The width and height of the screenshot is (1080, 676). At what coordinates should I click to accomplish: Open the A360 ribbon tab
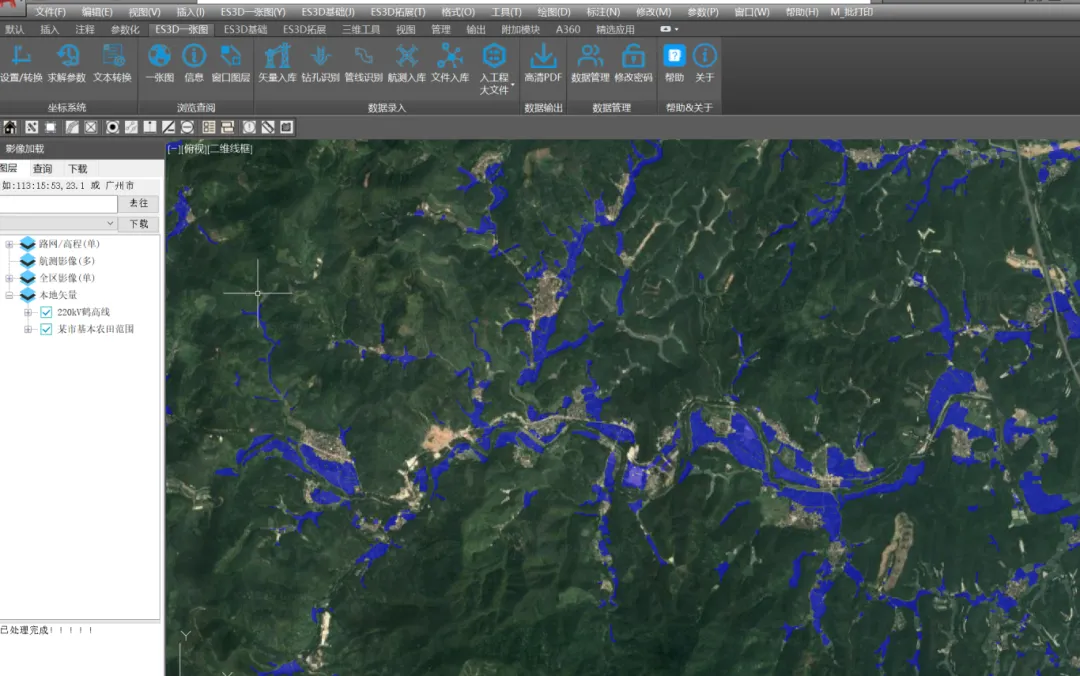tap(568, 30)
